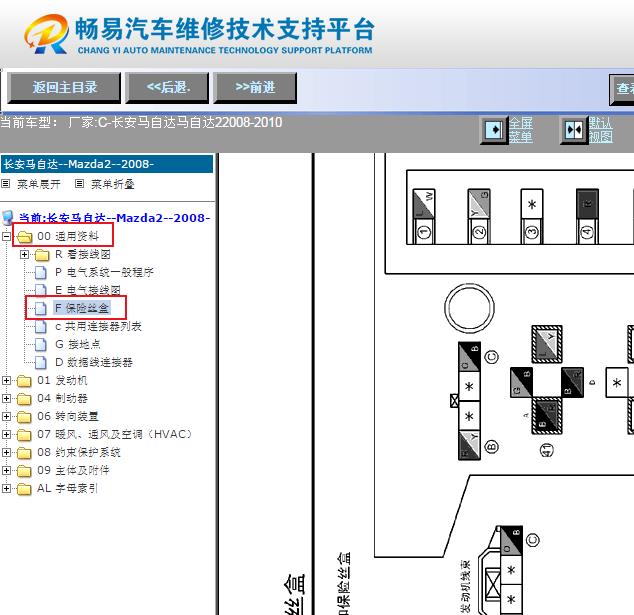
Task: Click the page icon for D 数据线连接器
Action: click(x=40, y=363)
